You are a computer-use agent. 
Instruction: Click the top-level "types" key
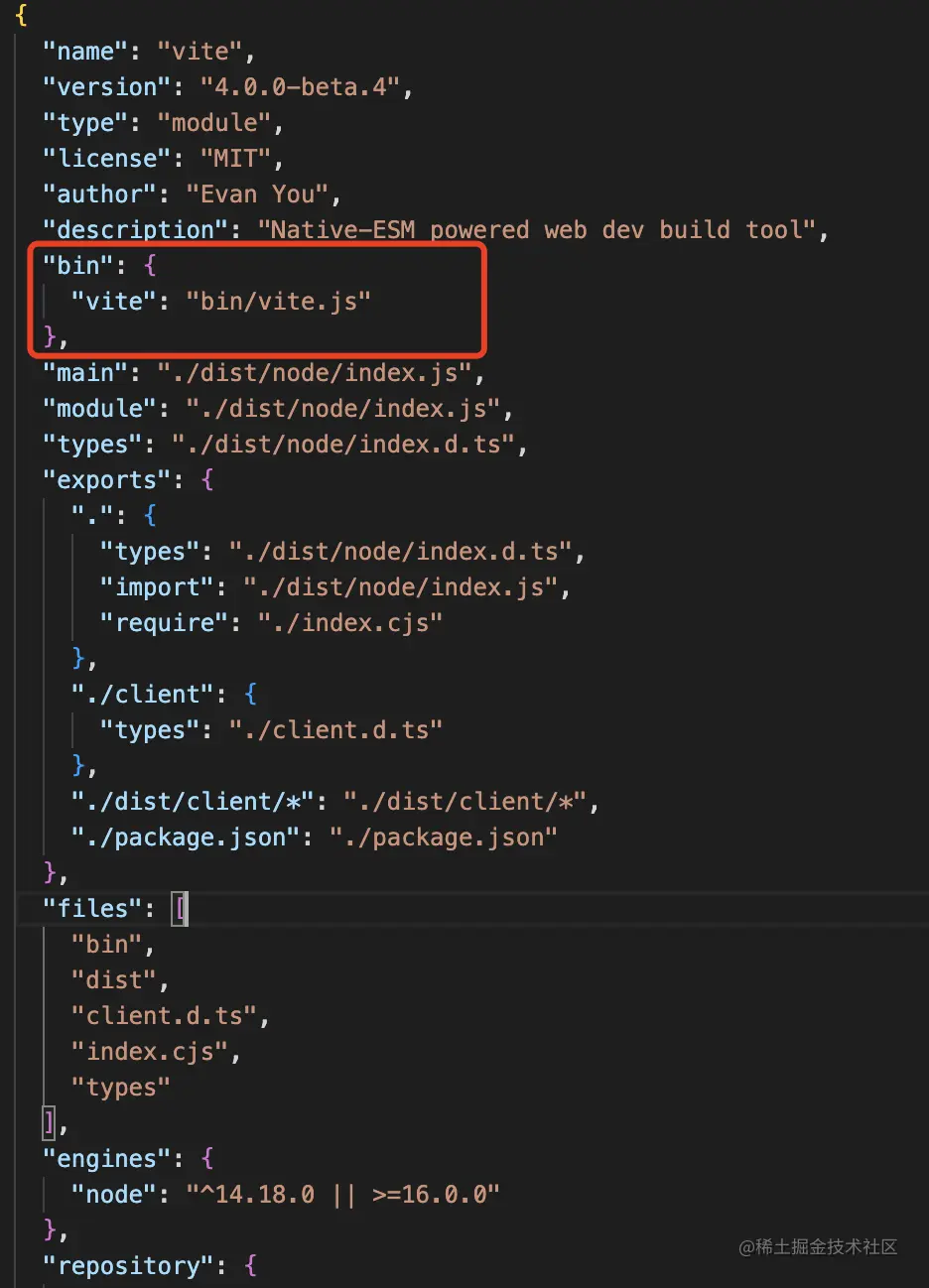92,445
